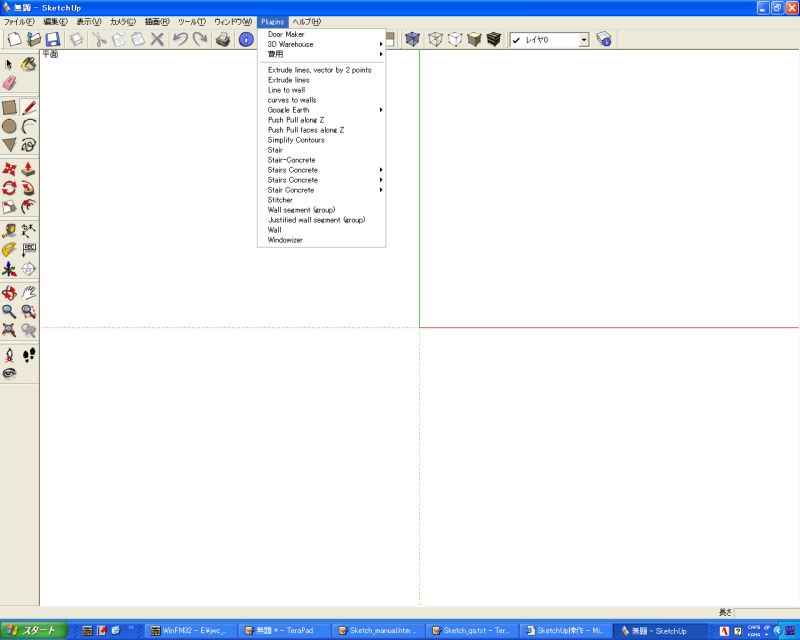Activate the Text label tool
This screenshot has height=640, width=800.
[x=29, y=250]
